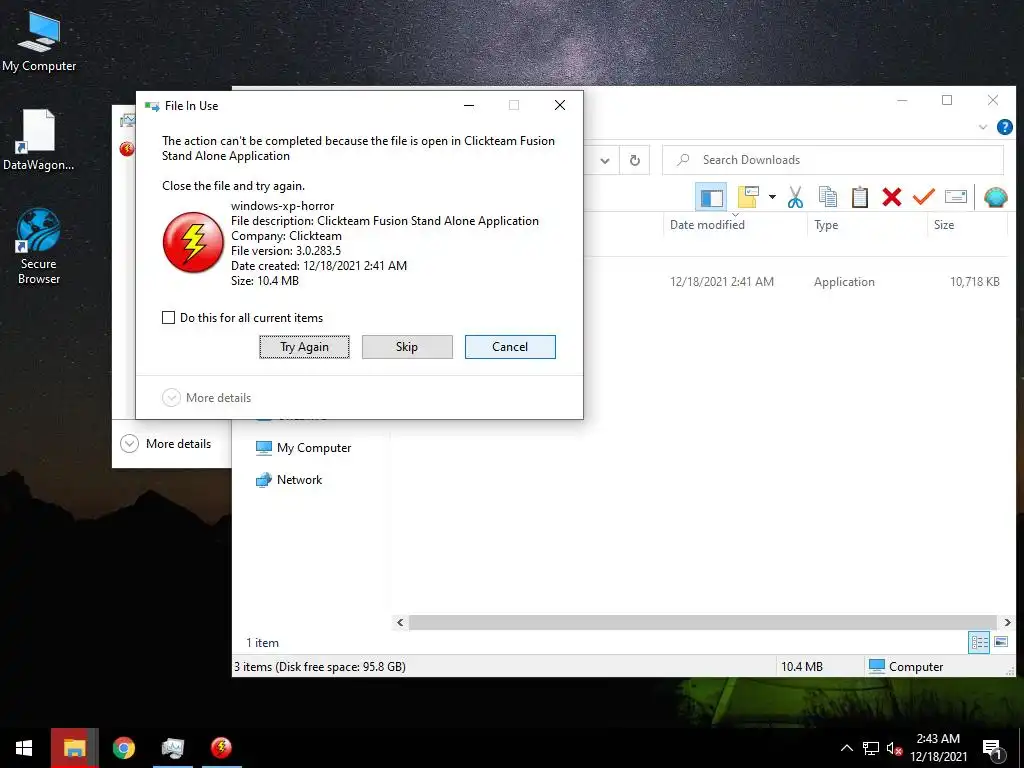The width and height of the screenshot is (1024, 768).
Task: Click the Classic Shell icon in toolbar
Action: click(x=996, y=197)
